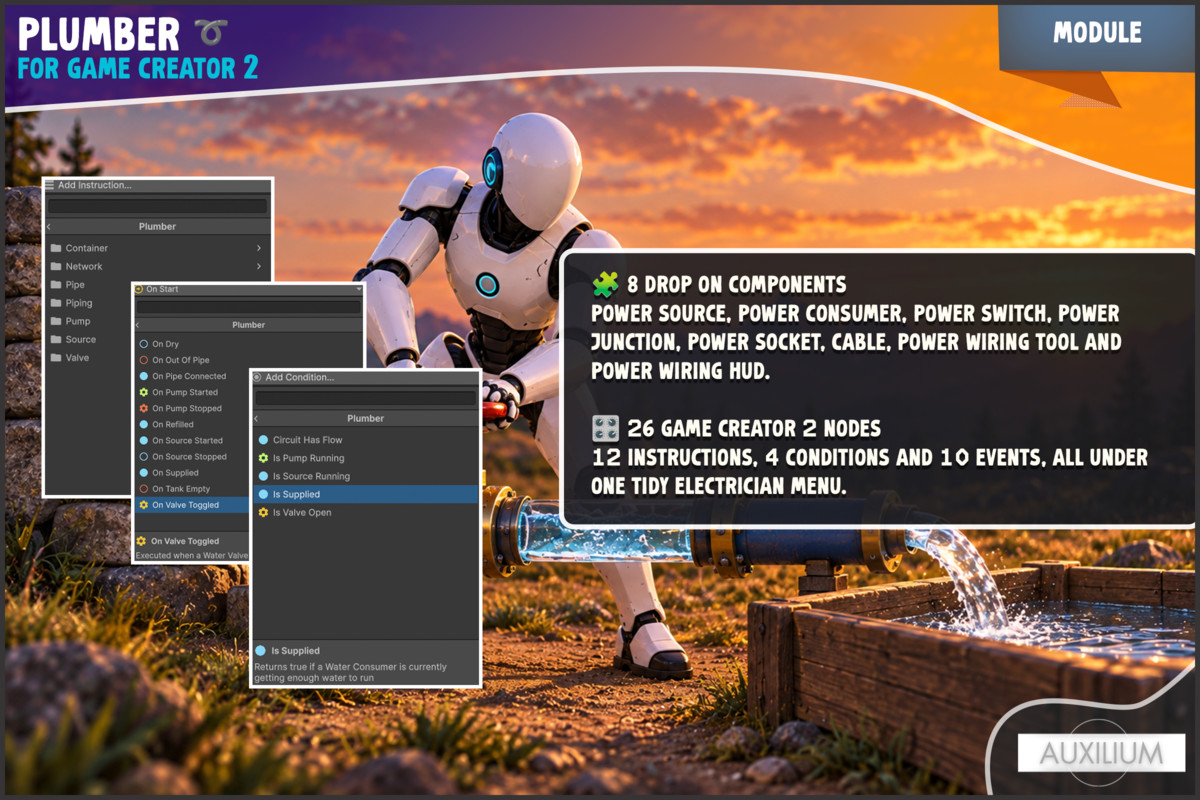Click the AUXILIUM logo badge
This screenshot has height=800, width=1200.
coord(1101,753)
